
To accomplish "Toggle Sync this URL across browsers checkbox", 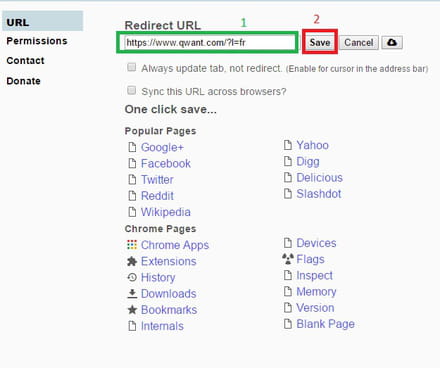I will click(132, 90).
